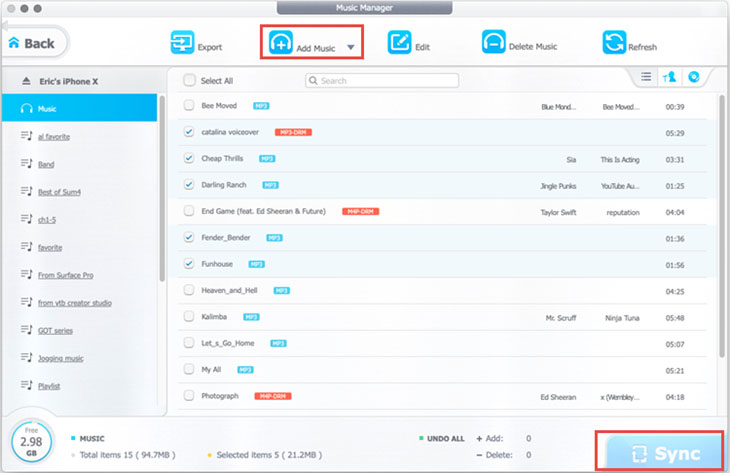Screen dimensions: 730x473
Task: Open the 'GOT series' playlist
Action: (x=55, y=331)
